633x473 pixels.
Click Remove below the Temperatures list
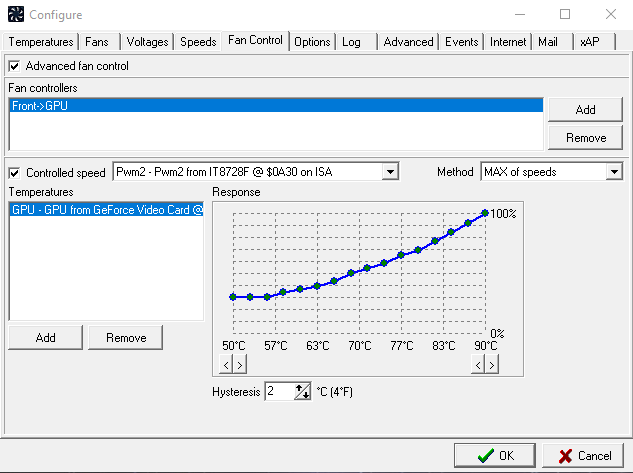pyautogui.click(x=126, y=337)
